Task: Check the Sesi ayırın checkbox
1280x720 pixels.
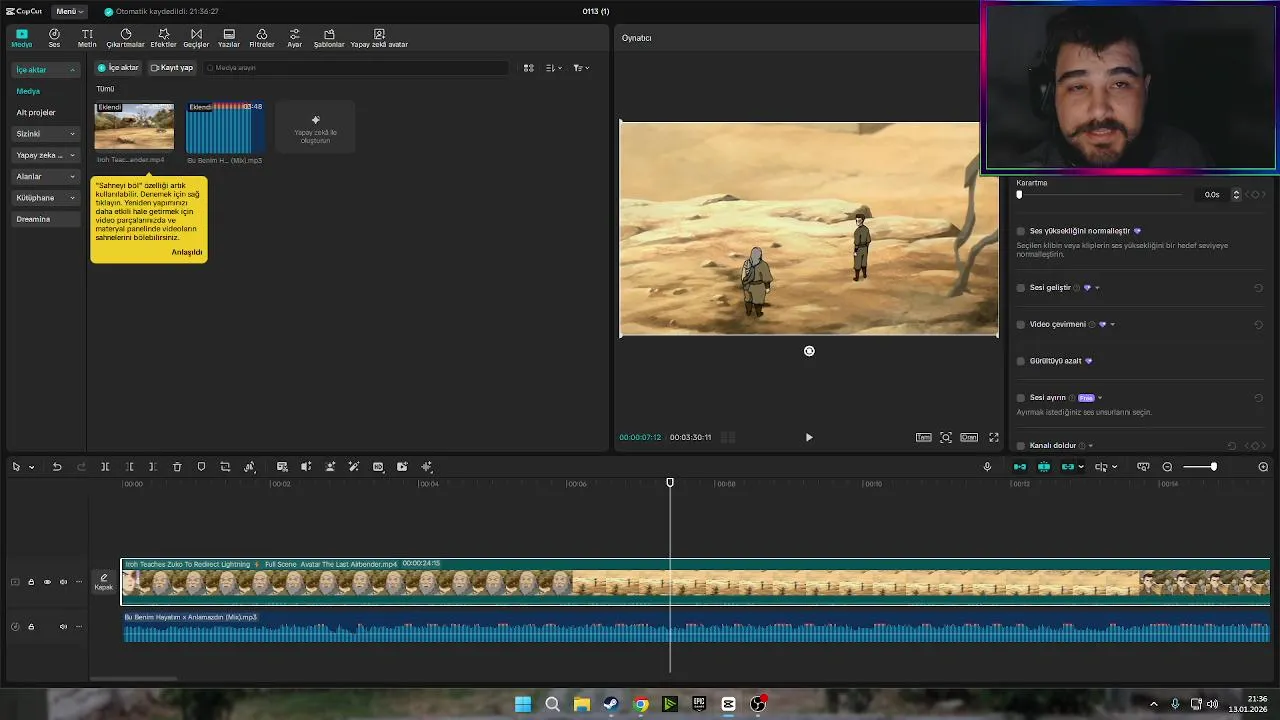Action: 1021,398
